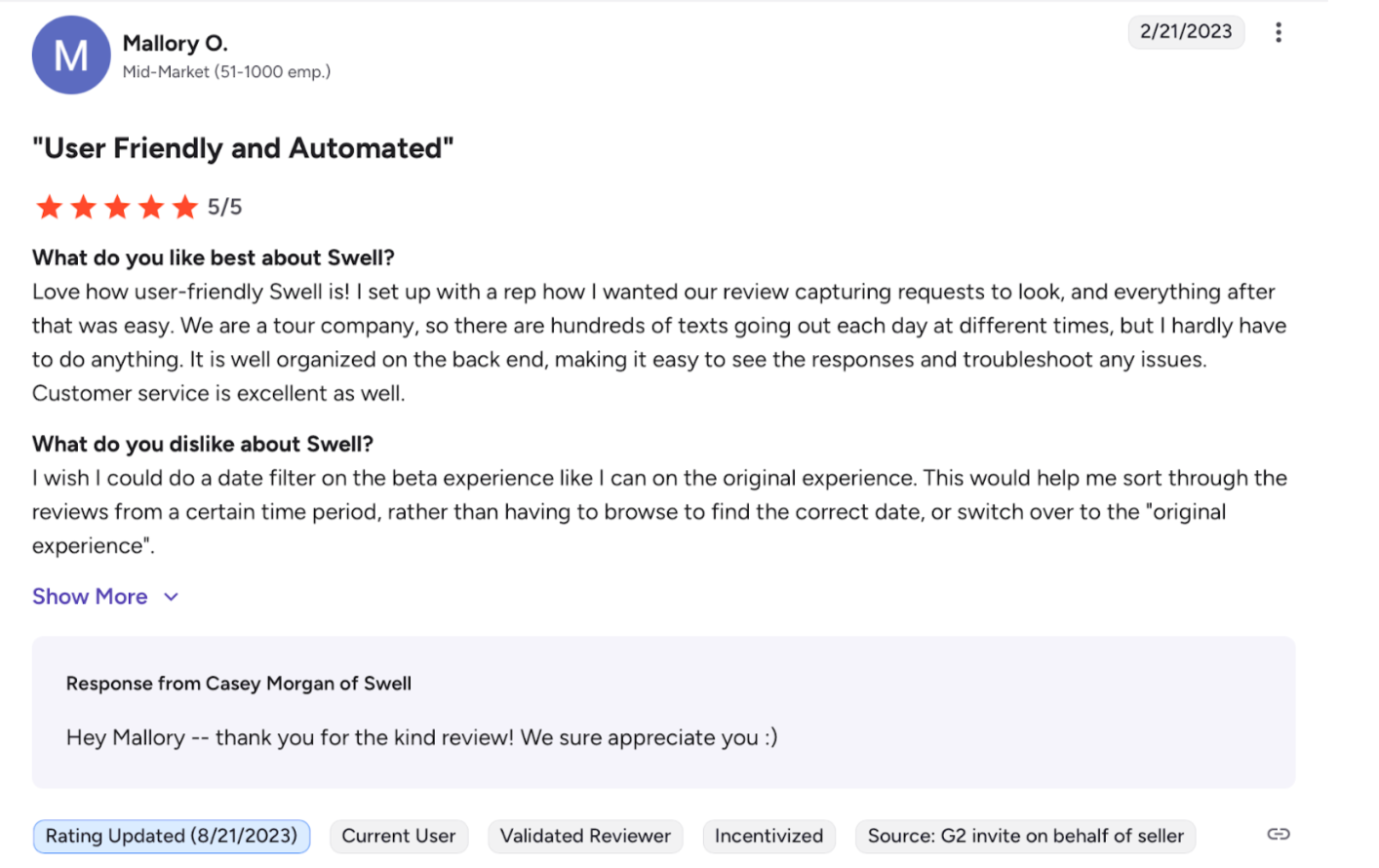Click the fifth rating star
This screenshot has height=868, width=1379.
click(x=184, y=207)
